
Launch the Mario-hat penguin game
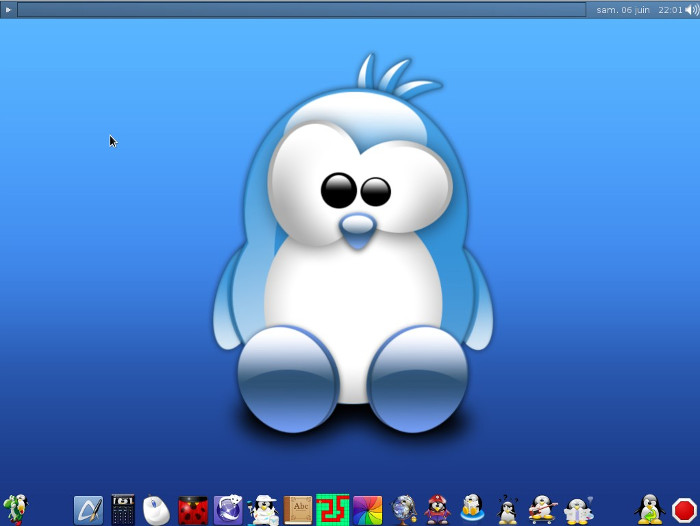tap(437, 510)
